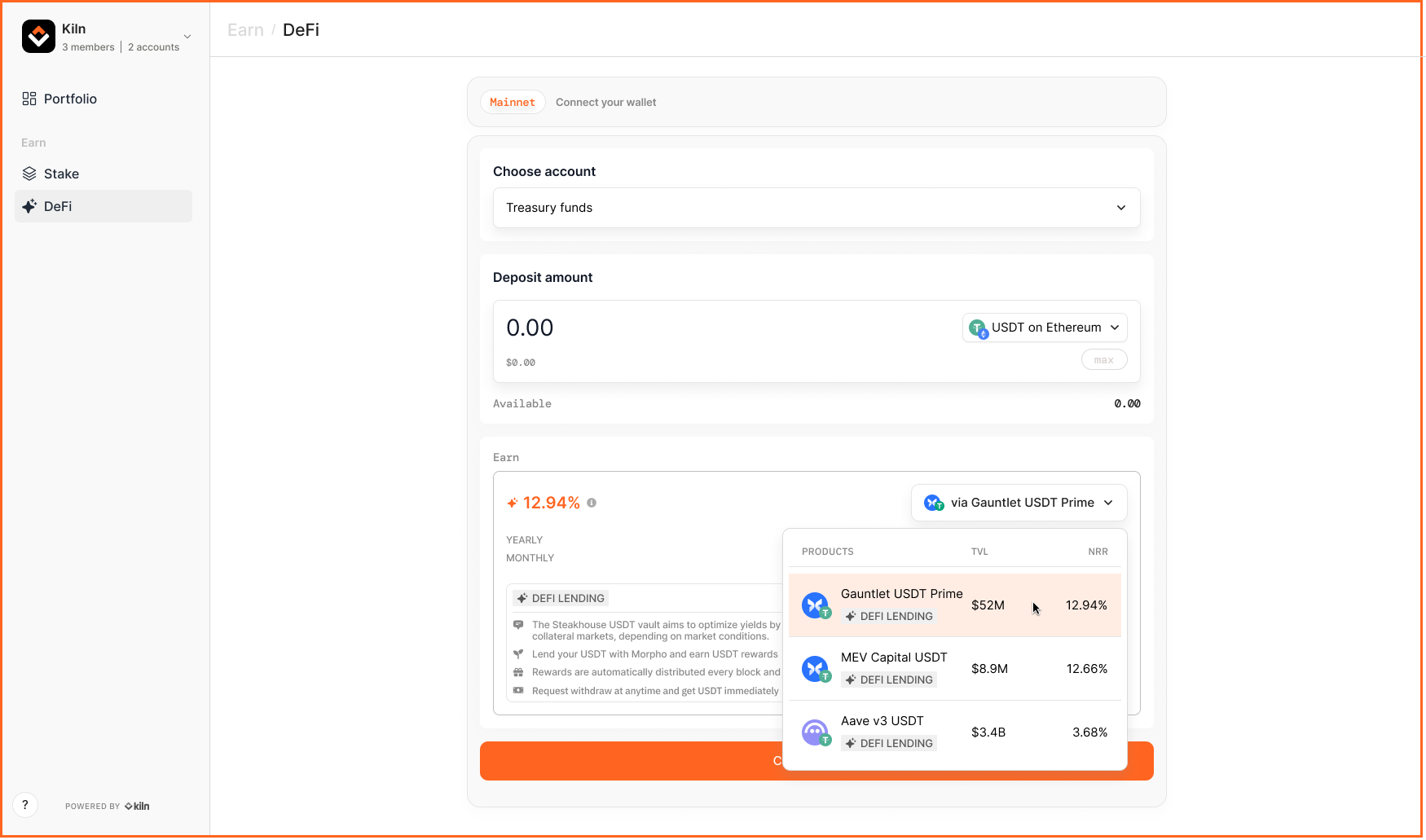
Task: Click the $8.9M TVL value
Action: point(989,669)
